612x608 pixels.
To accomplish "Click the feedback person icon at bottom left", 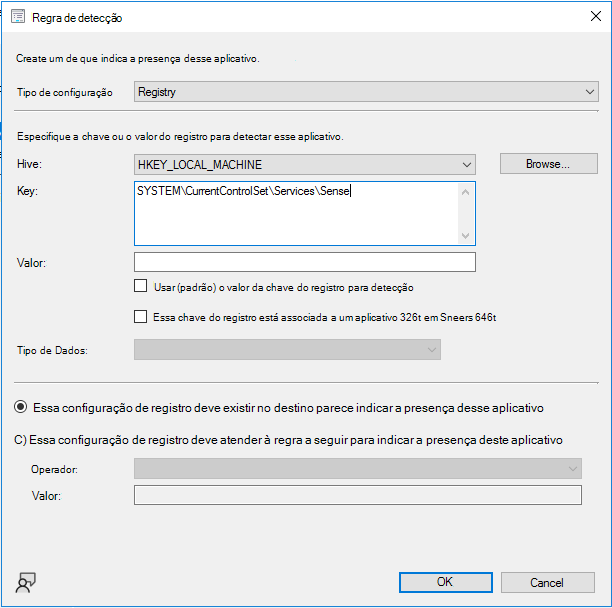I will click(26, 582).
